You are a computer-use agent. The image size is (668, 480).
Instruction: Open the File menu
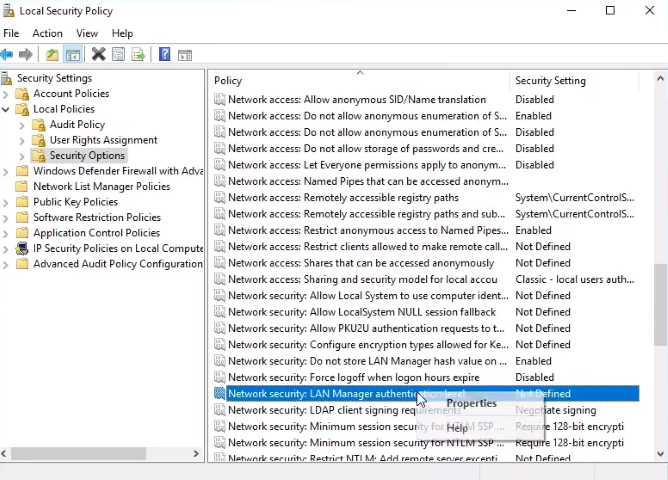(11, 33)
